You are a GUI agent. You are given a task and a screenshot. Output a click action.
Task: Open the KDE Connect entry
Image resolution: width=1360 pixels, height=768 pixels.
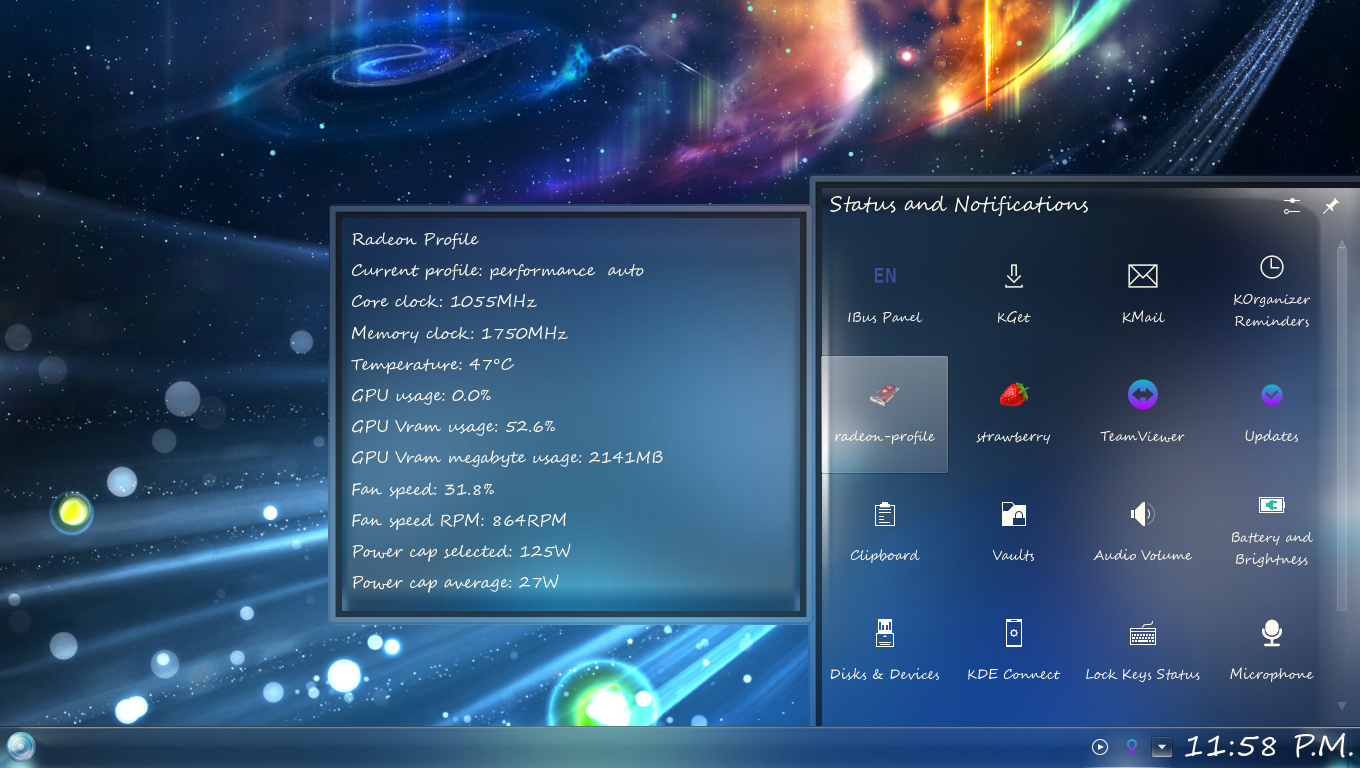[x=1013, y=652]
